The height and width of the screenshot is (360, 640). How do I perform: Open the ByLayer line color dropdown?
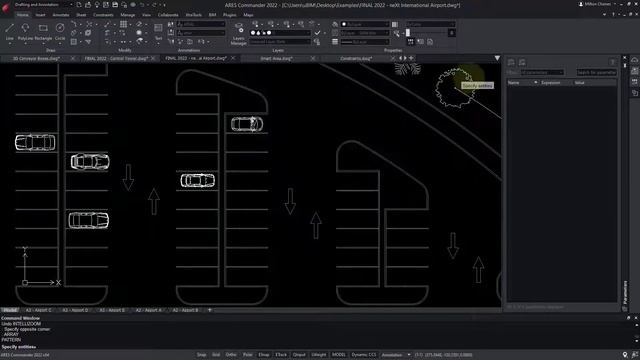365,24
